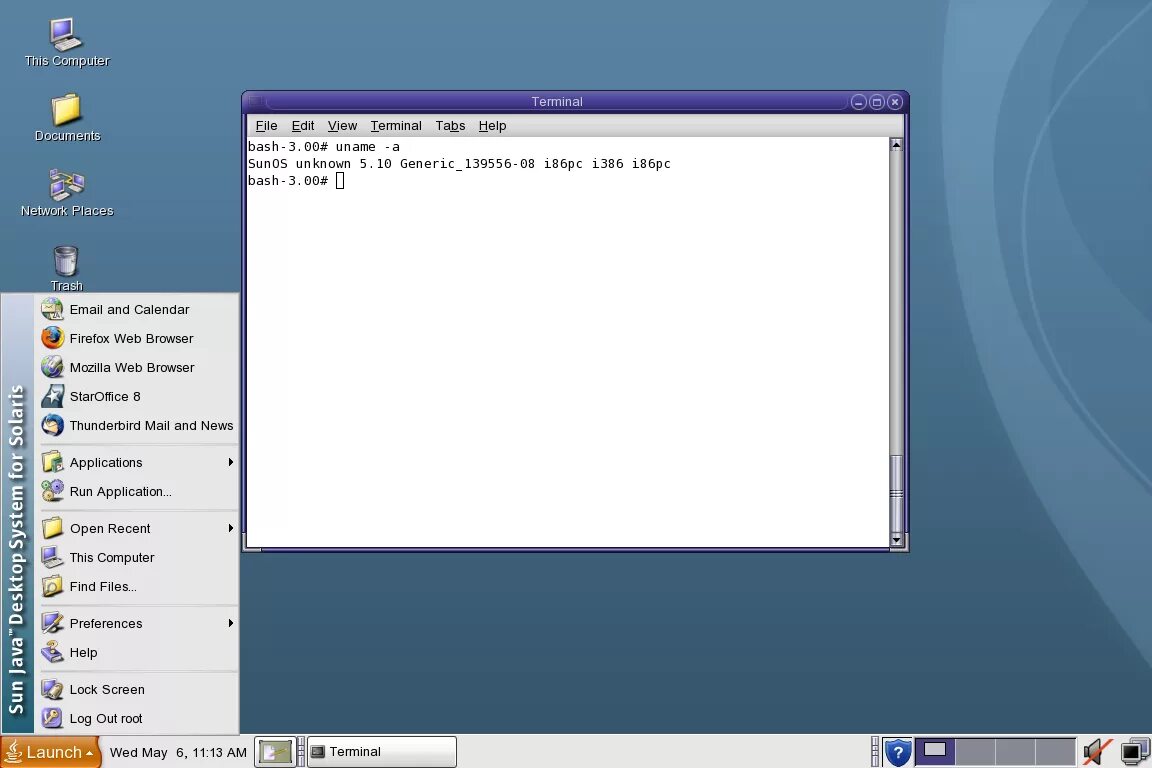Open the Trash desktop icon
This screenshot has width=1152, height=768.
point(66,268)
